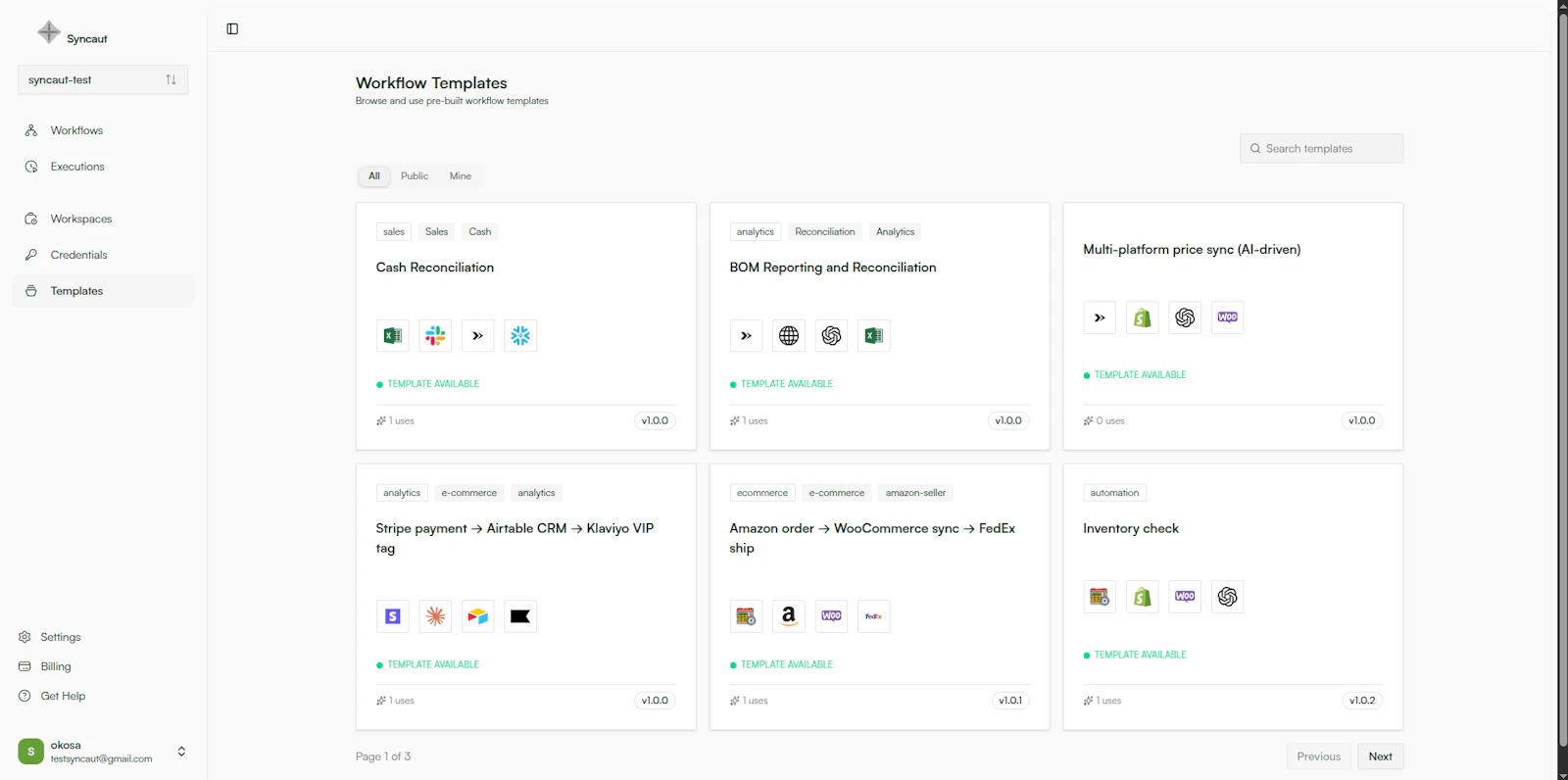1568x780 pixels.
Task: Click the OpenAI icon in BOM Reporting card
Action: (x=832, y=336)
